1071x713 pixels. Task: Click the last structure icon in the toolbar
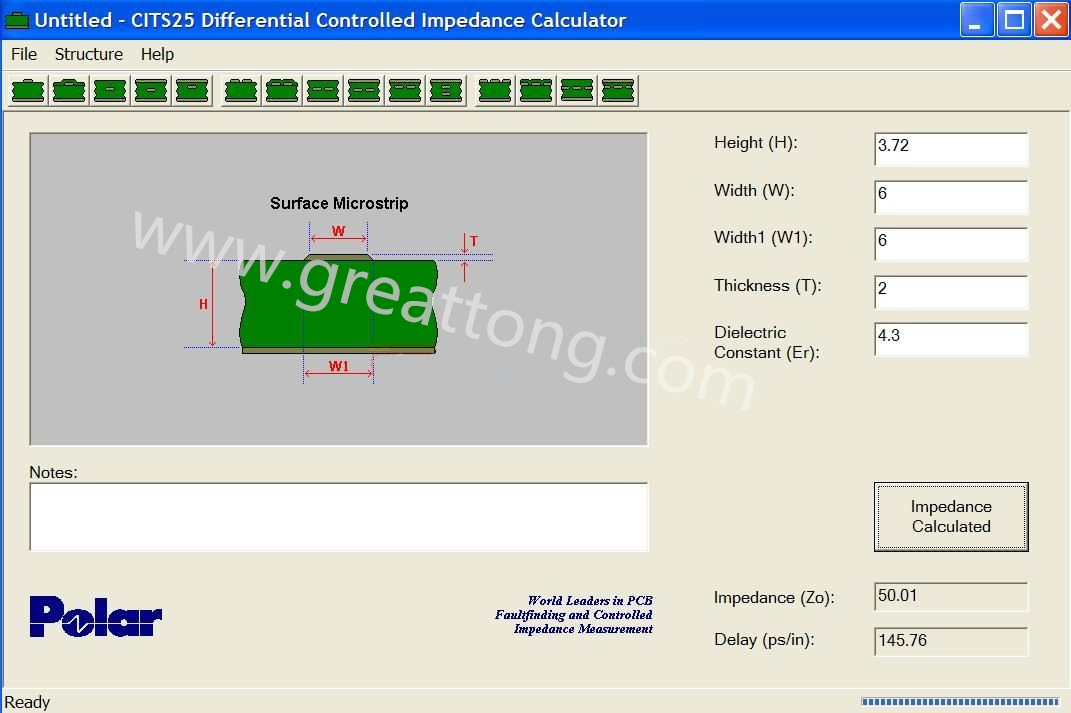(x=618, y=91)
